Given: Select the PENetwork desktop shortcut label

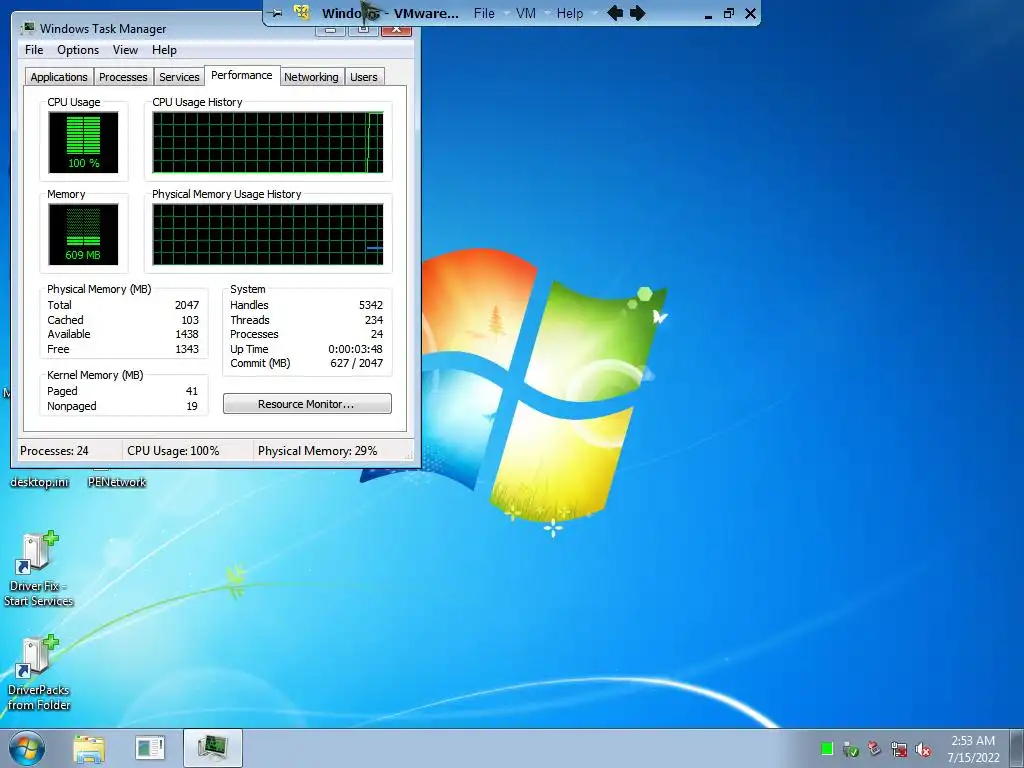Looking at the screenshot, I should coord(117,482).
